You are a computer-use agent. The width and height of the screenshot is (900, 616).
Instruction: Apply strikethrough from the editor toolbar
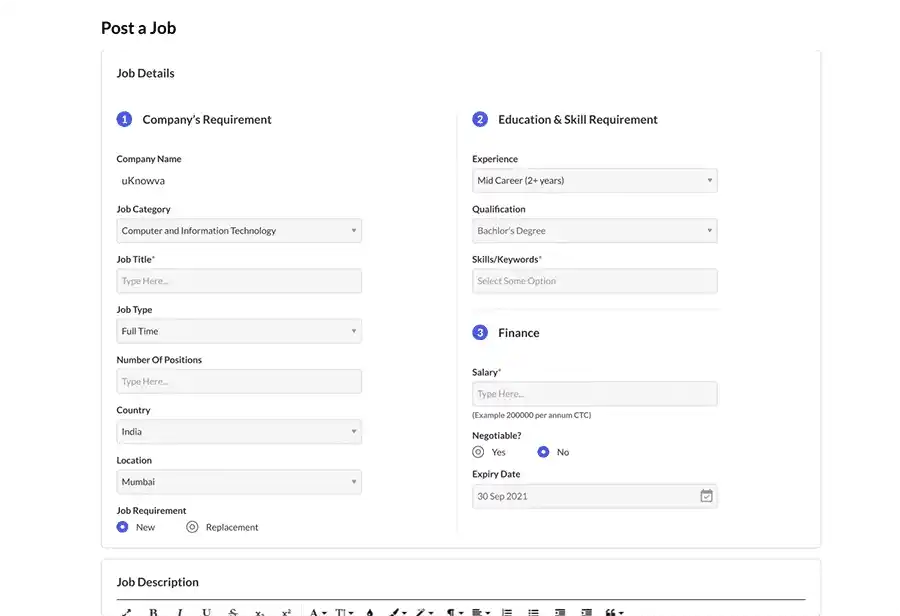click(x=233, y=612)
